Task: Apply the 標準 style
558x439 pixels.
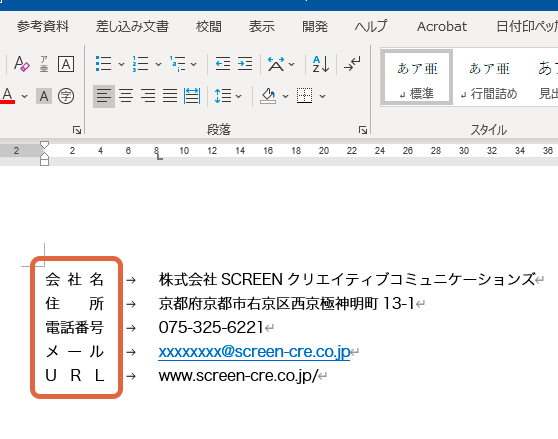Action: [417, 77]
